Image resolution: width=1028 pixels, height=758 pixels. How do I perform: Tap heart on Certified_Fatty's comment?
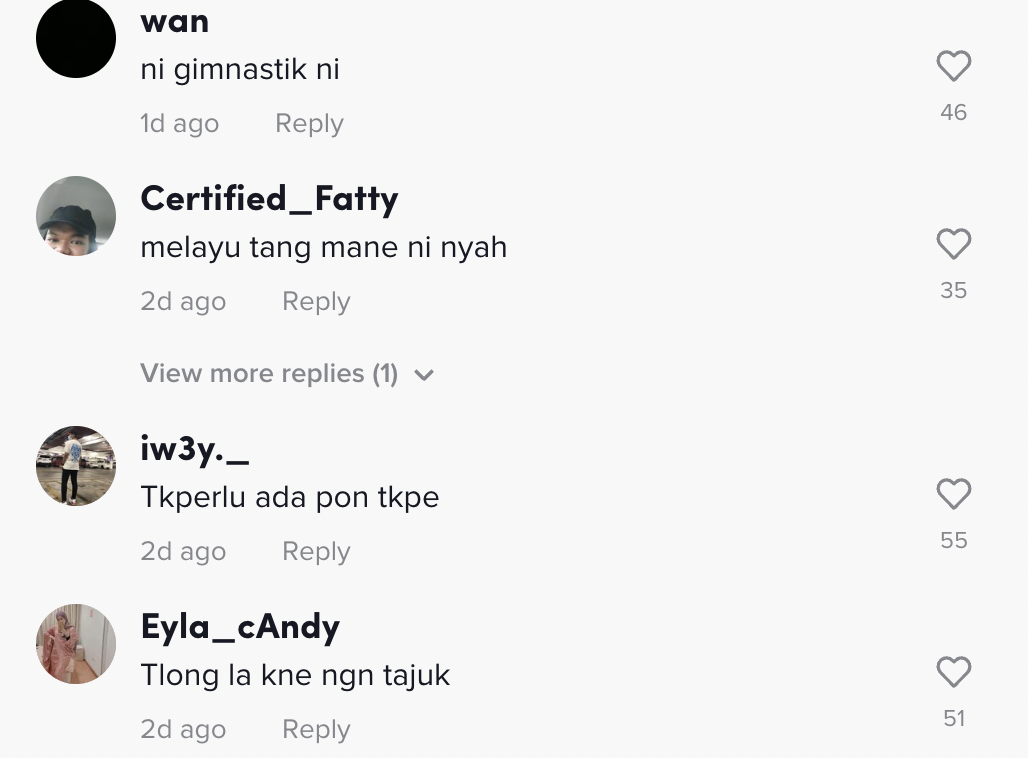point(953,244)
